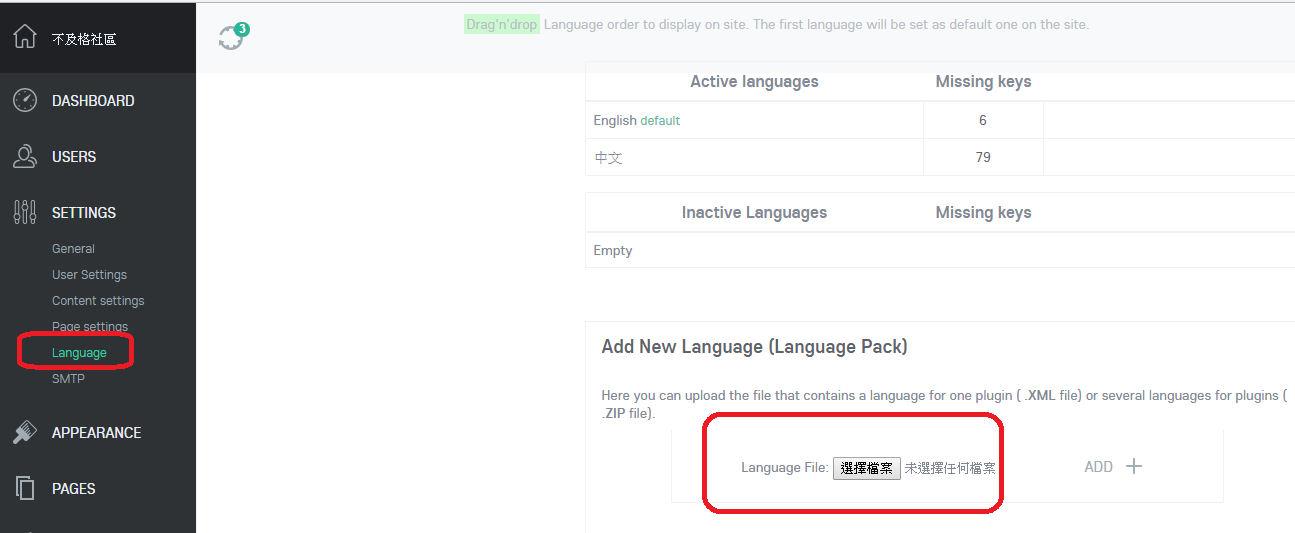Select the 中文 active language row
Viewport: 1295px width, 533px height.
coord(940,157)
